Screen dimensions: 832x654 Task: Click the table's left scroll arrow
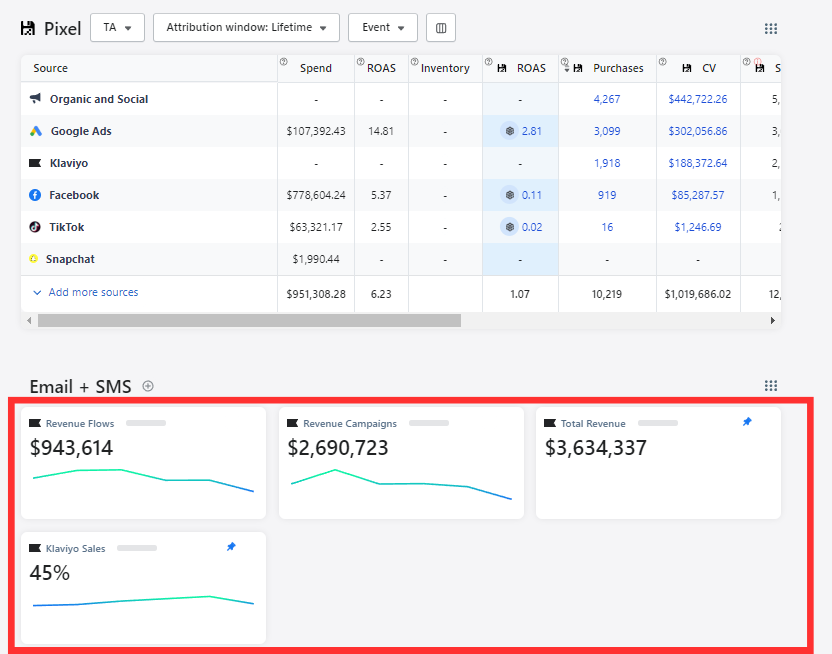tap(29, 320)
